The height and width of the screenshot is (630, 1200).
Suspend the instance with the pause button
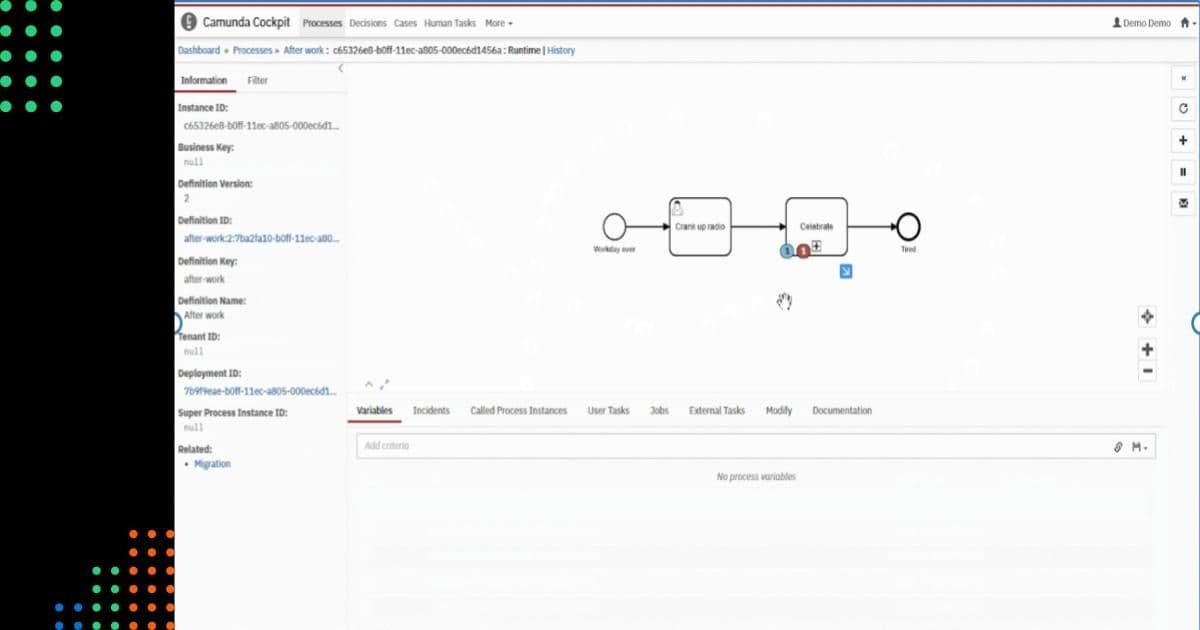pos(1183,172)
